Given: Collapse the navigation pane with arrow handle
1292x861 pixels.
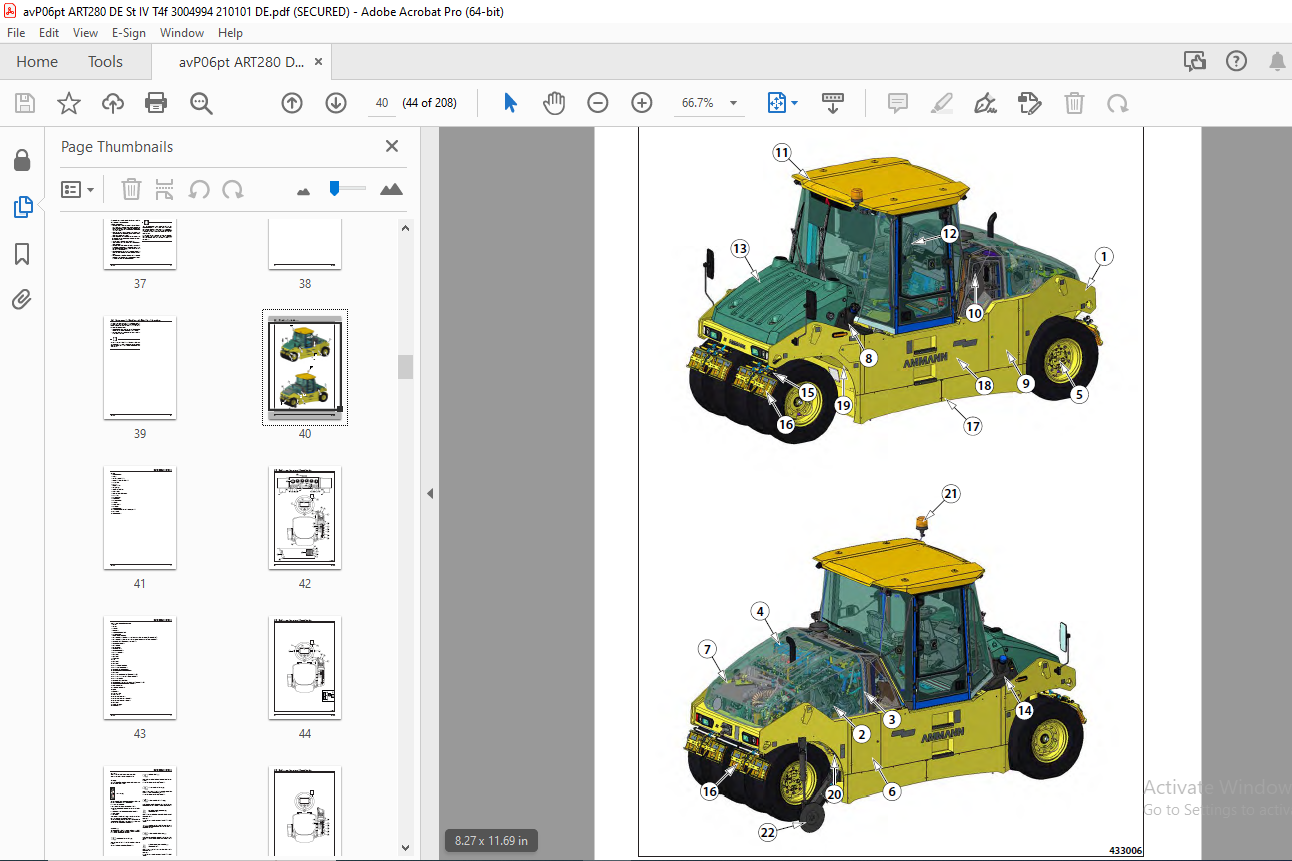Looking at the screenshot, I should click(430, 493).
